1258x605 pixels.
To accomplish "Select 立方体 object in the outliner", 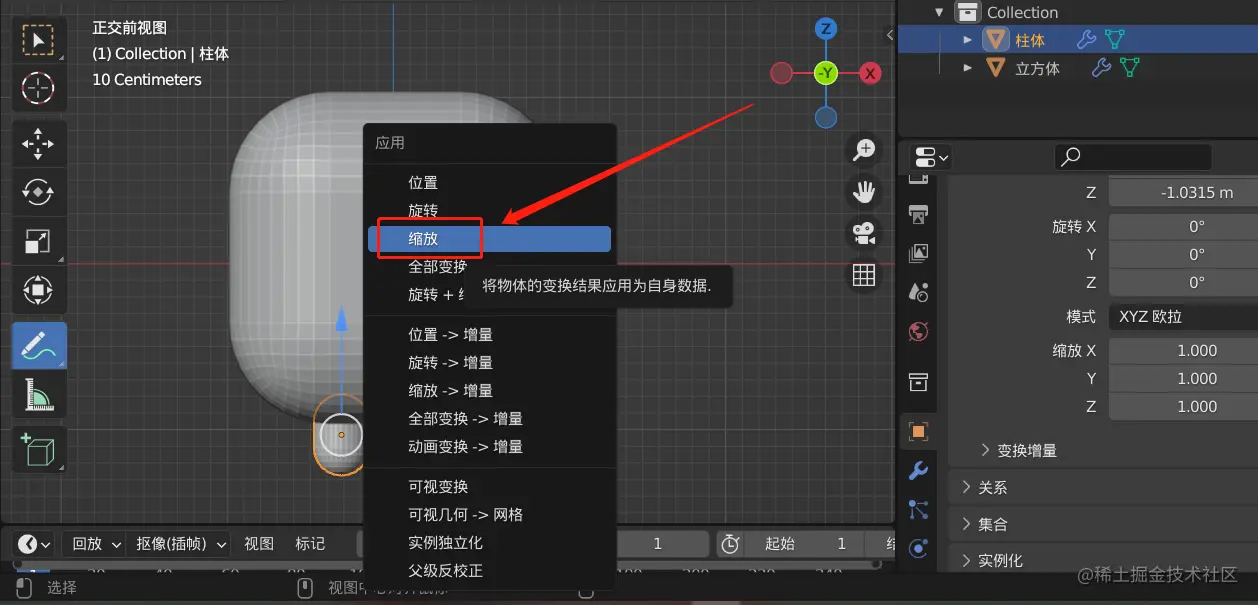I will (1037, 68).
